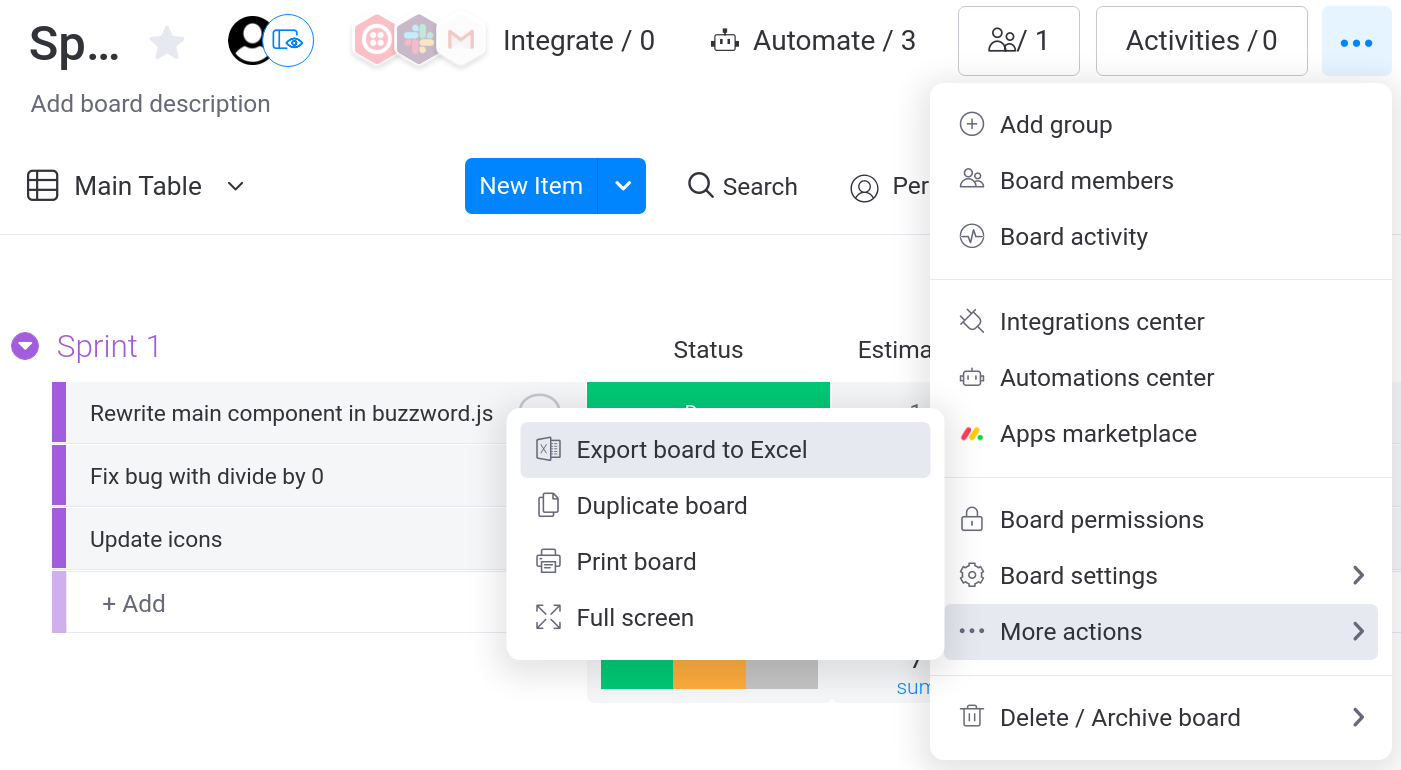Select Export board to Excel
Image resolution: width=1401 pixels, height=770 pixels.
(725, 449)
